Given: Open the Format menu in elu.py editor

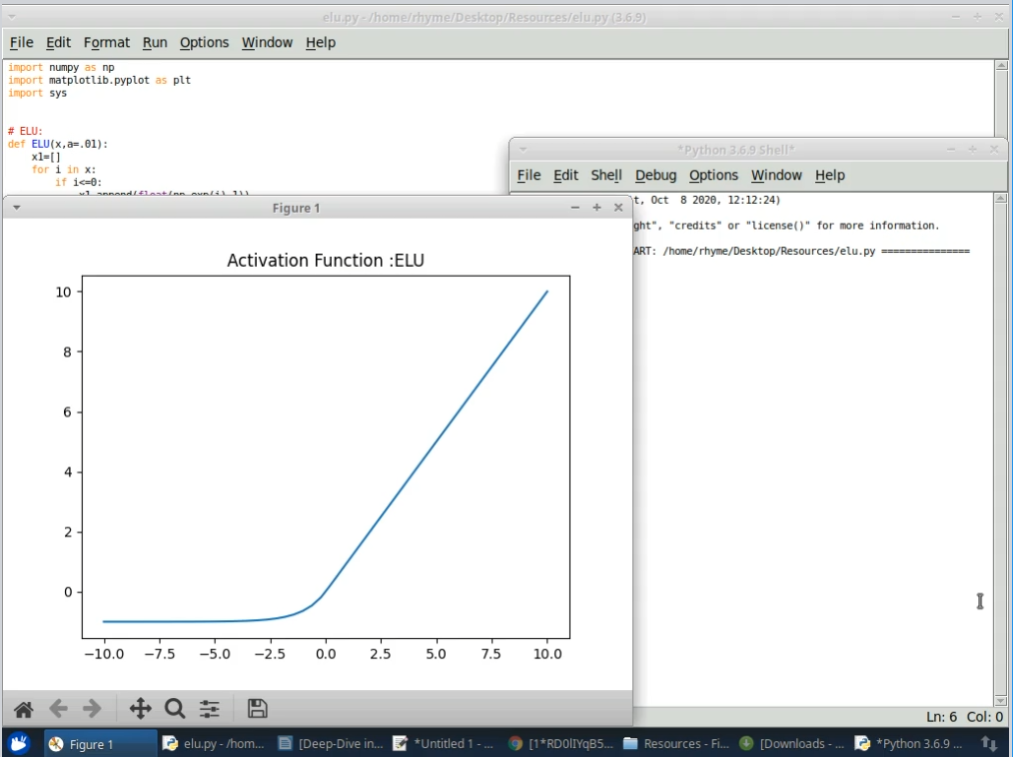Looking at the screenshot, I should click(107, 42).
